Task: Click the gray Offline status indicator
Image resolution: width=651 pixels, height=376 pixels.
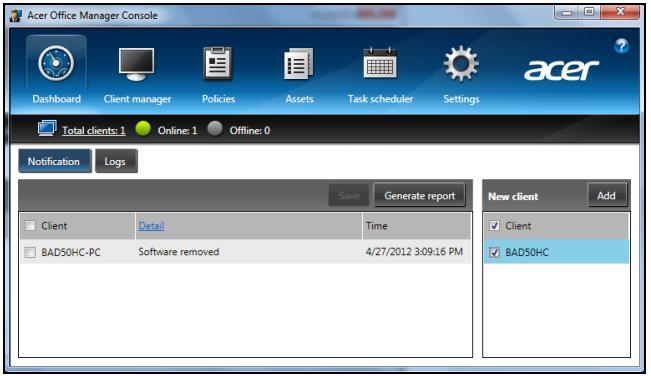Action: (x=215, y=129)
